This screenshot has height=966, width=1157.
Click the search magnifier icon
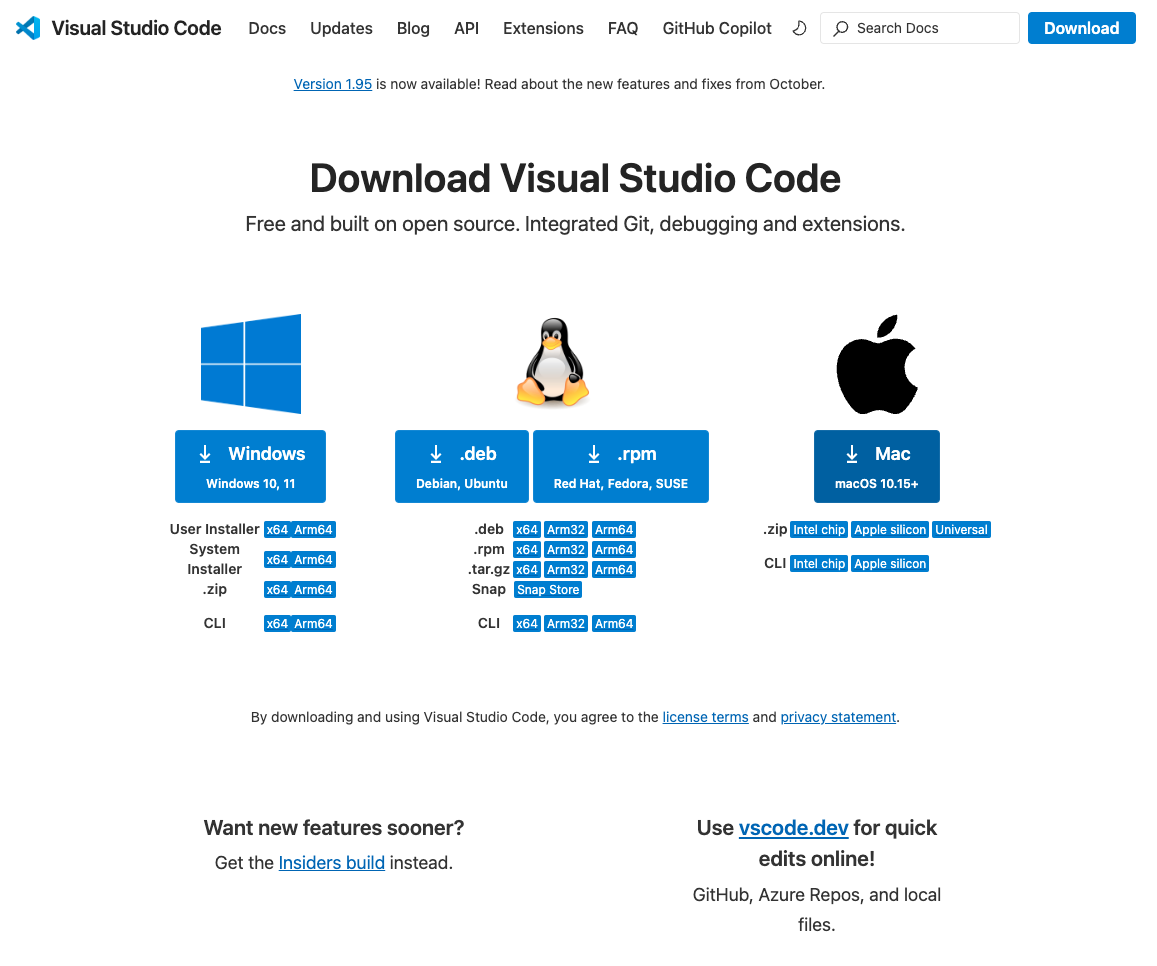click(x=840, y=29)
